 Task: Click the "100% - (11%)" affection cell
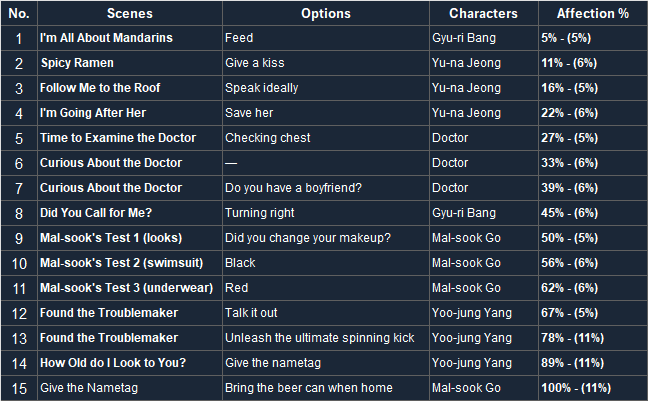576,388
